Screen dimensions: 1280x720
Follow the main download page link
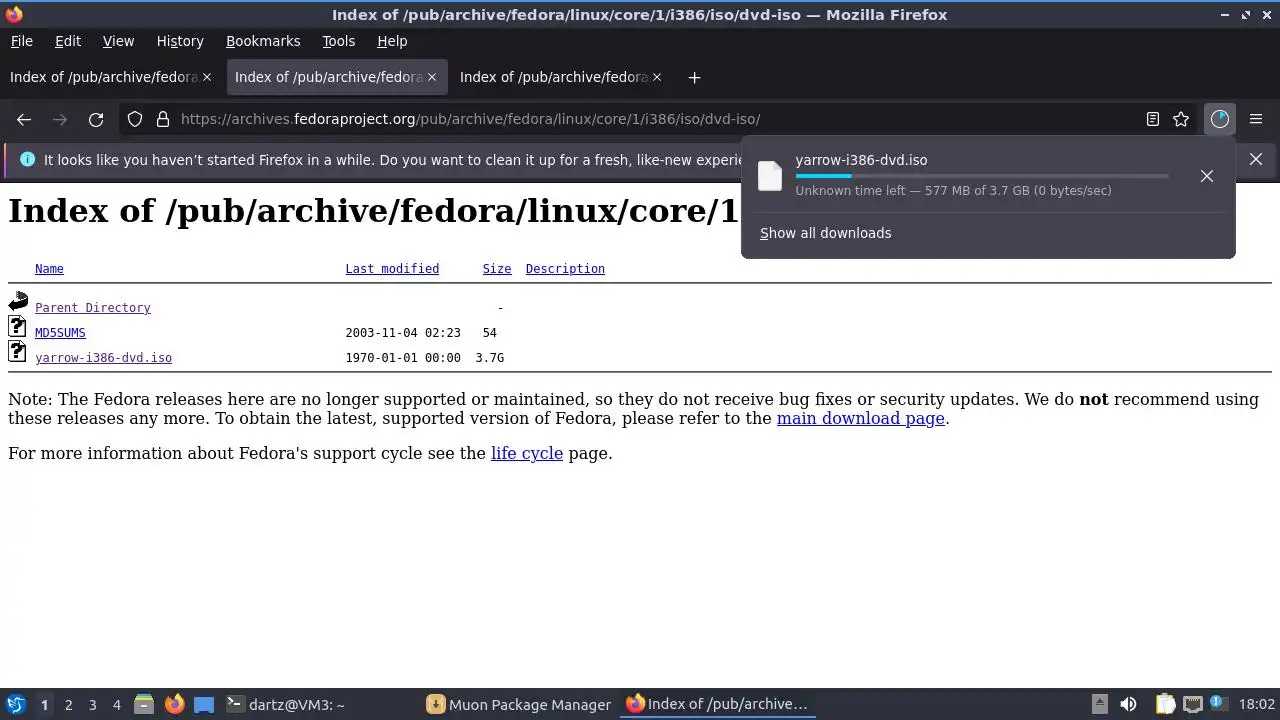[x=861, y=418]
